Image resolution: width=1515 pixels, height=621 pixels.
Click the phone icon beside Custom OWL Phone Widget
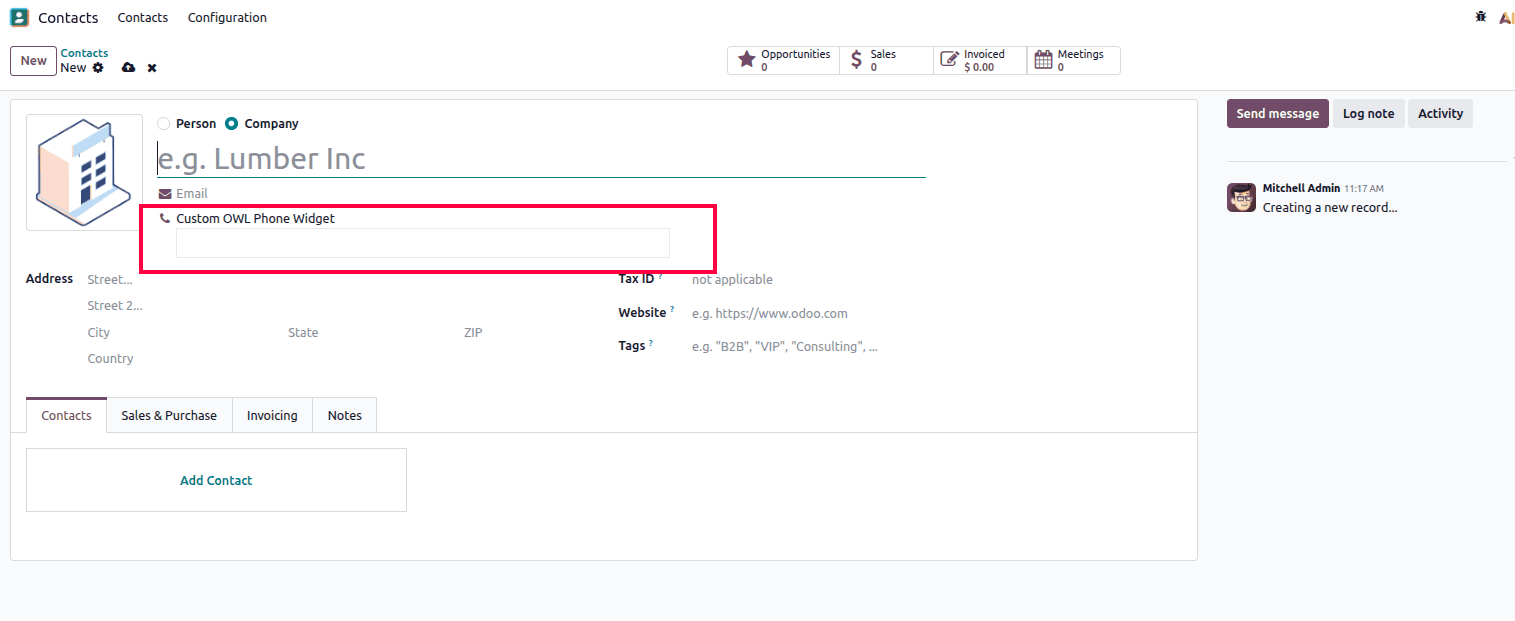pos(165,218)
